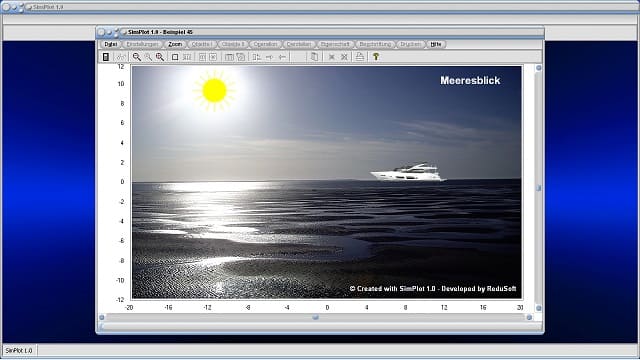The height and width of the screenshot is (360, 640).
Task: Click the vertical scrollbar top knob
Action: pos(538,68)
